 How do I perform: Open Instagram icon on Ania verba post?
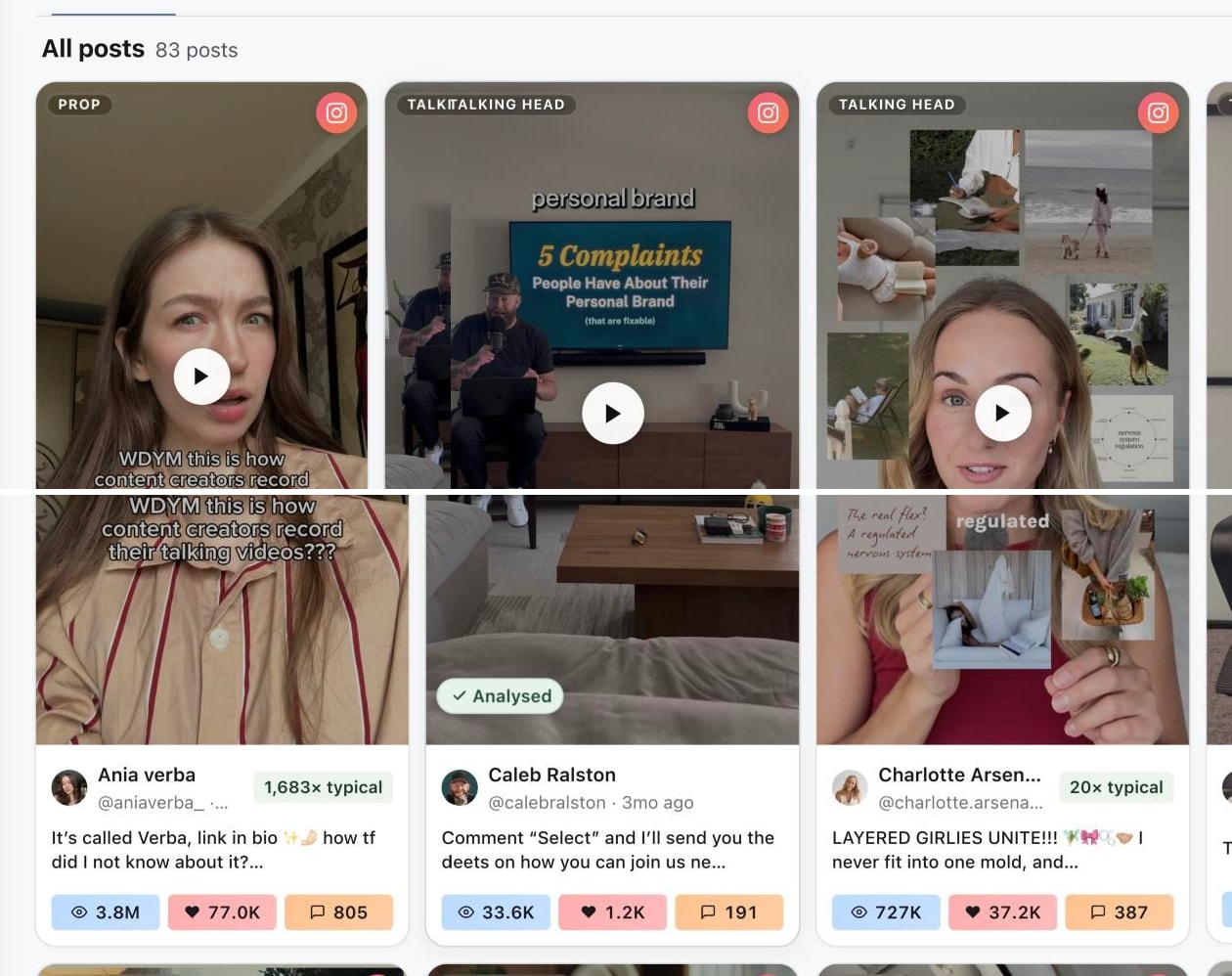[x=336, y=112]
